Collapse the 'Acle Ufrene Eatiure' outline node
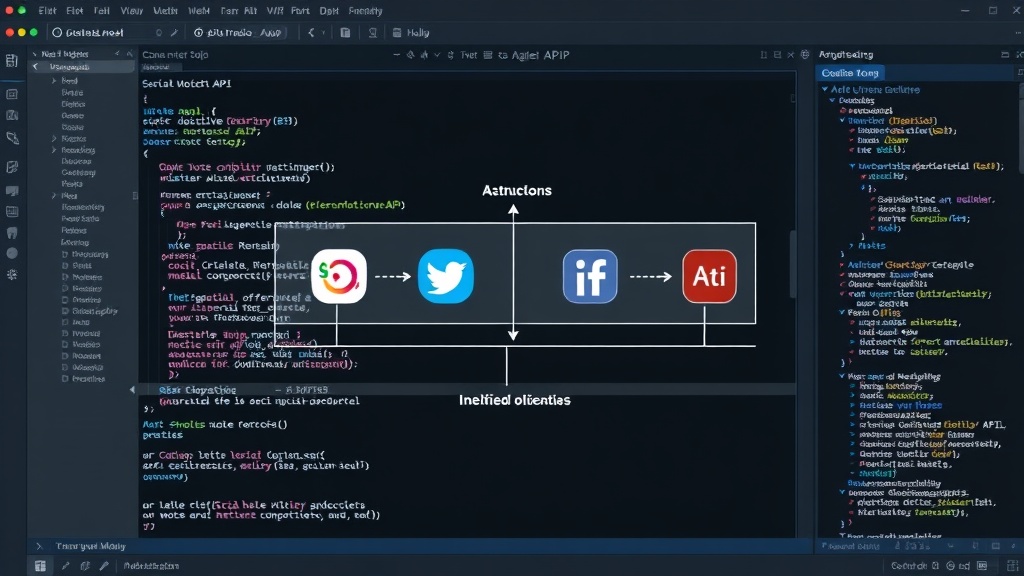The image size is (1024, 576). [825, 89]
